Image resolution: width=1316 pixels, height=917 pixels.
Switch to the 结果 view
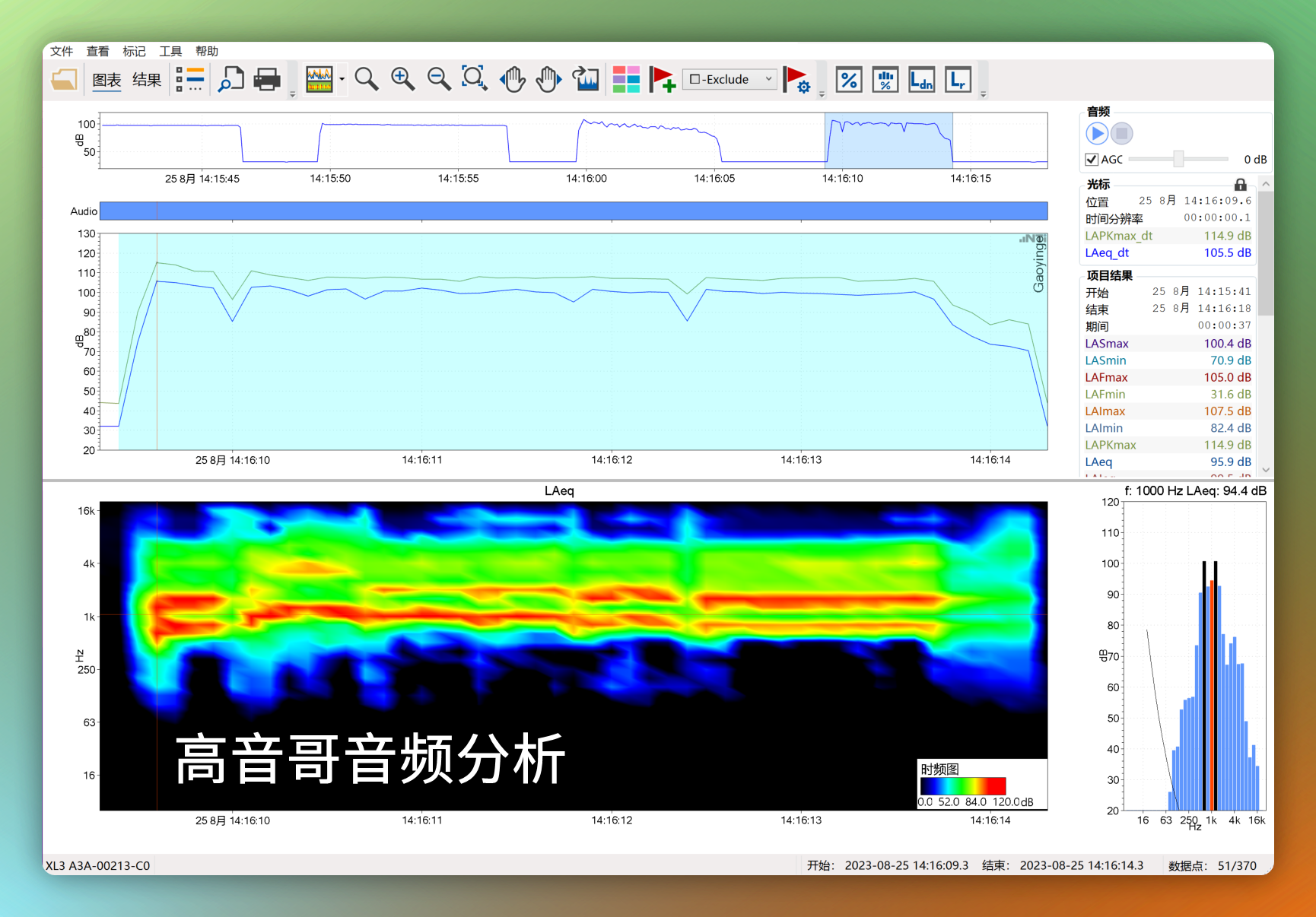point(147,80)
